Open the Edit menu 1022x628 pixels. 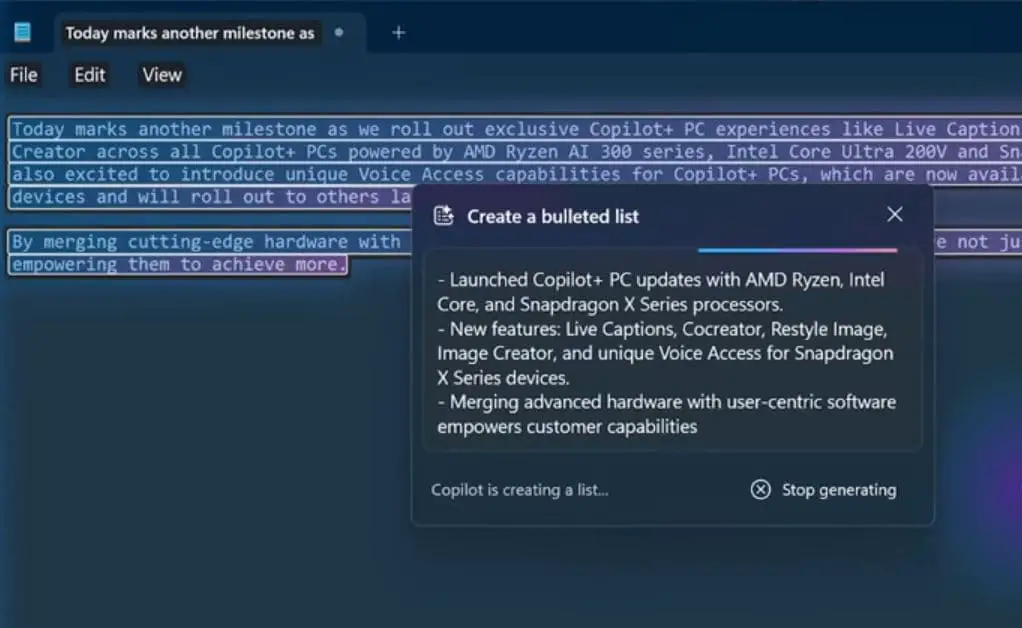click(90, 75)
